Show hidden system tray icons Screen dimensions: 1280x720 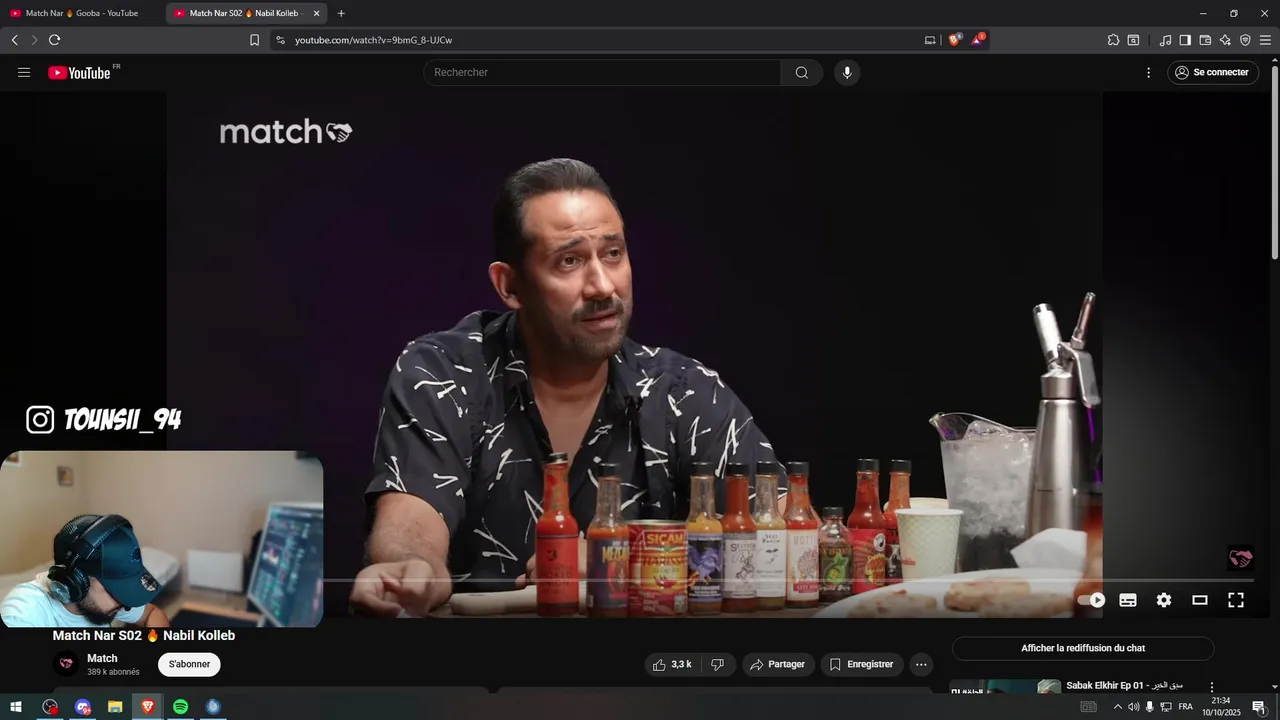coord(1118,707)
